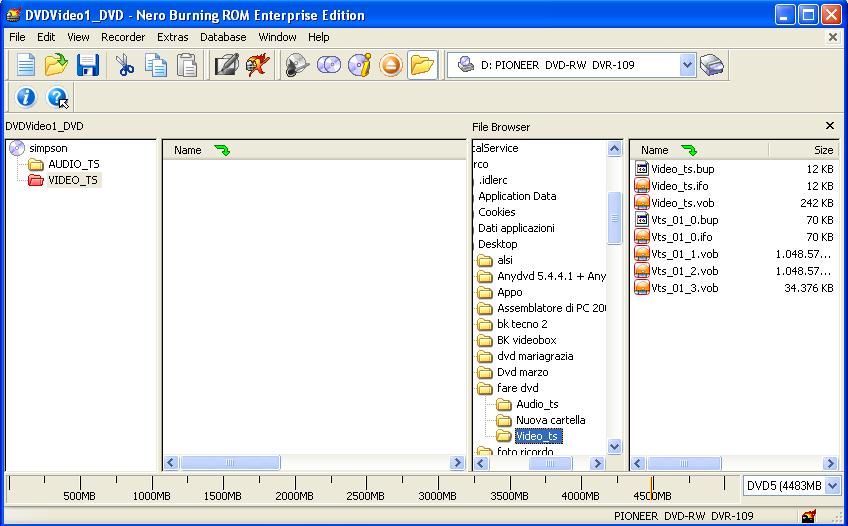The image size is (848, 526).
Task: Open the File menu
Action: [17, 37]
